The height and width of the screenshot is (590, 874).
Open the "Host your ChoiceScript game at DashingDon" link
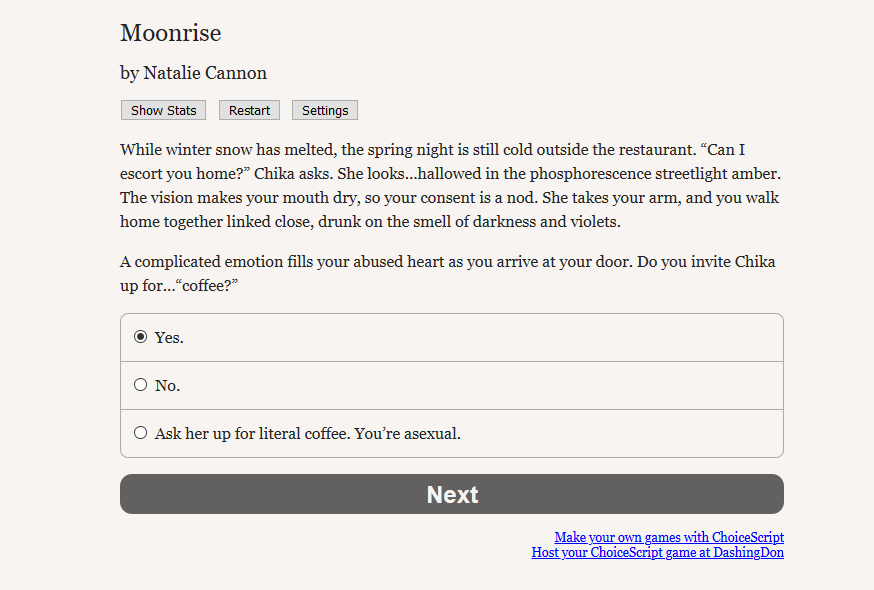[x=658, y=552]
